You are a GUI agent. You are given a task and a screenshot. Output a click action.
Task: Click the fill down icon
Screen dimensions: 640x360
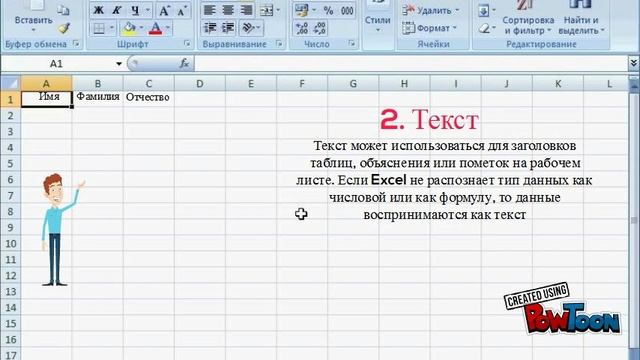tap(484, 10)
